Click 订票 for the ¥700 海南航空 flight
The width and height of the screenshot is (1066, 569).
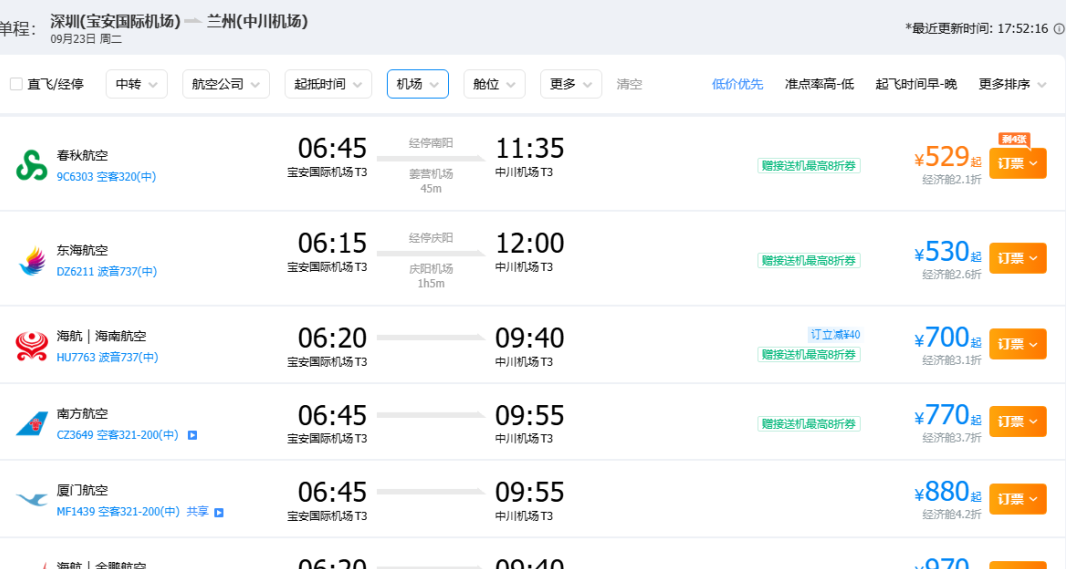point(1017,344)
